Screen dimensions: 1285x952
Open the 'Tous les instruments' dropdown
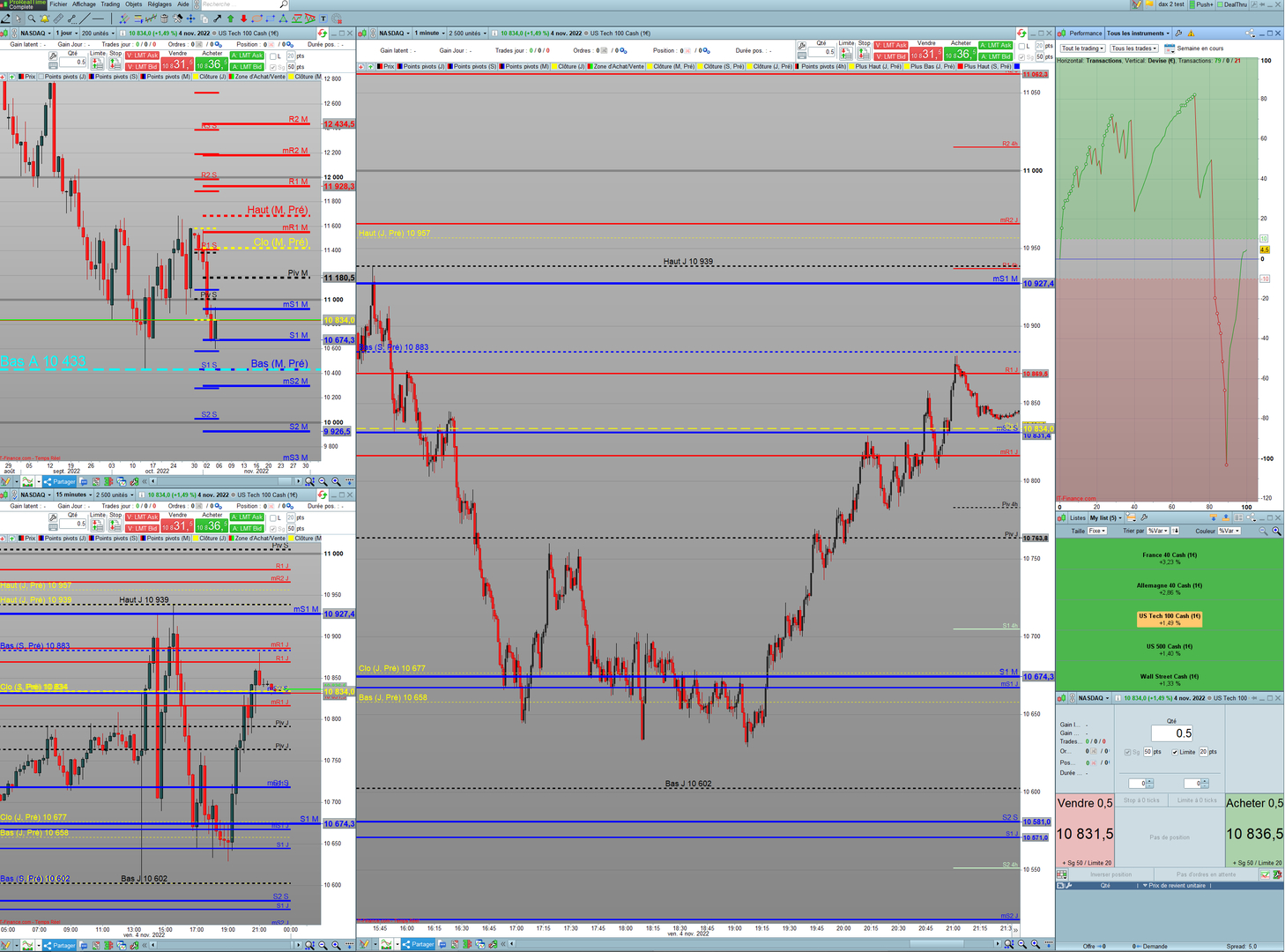pyautogui.click(x=1138, y=33)
